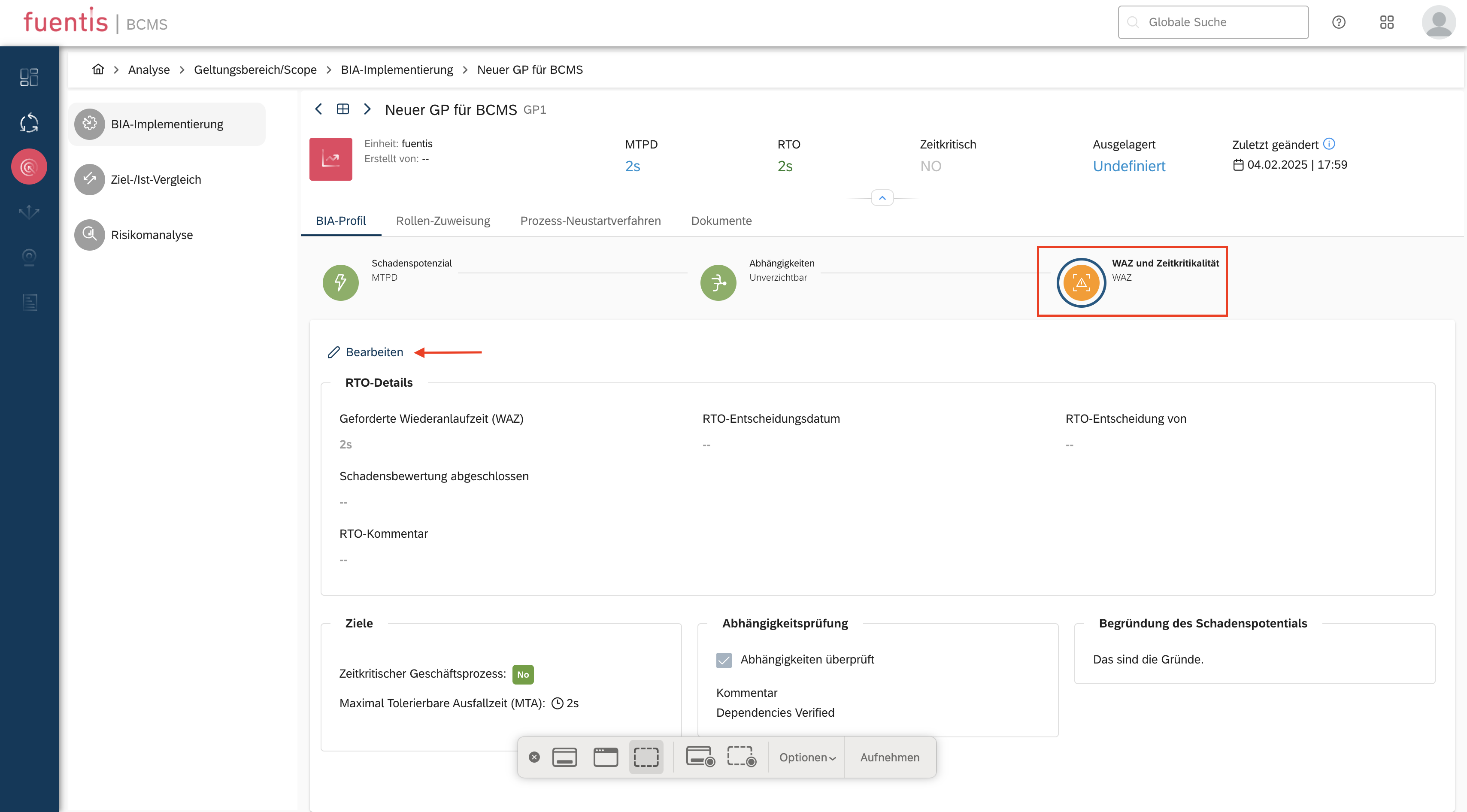The height and width of the screenshot is (812, 1467).
Task: Toggle the Abhängigkeiten überprüft checkbox
Action: (724, 660)
